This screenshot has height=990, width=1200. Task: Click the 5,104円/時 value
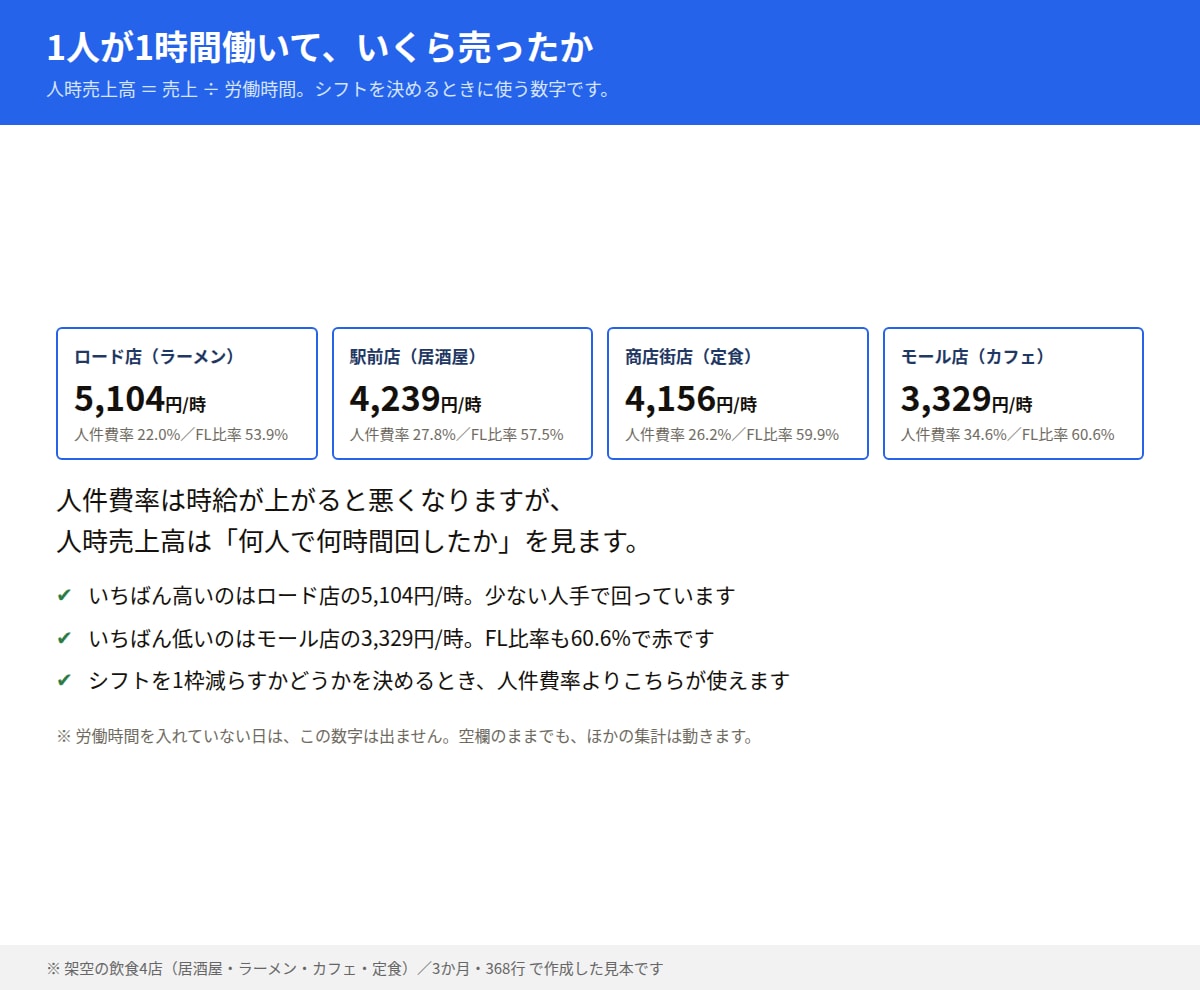click(140, 399)
